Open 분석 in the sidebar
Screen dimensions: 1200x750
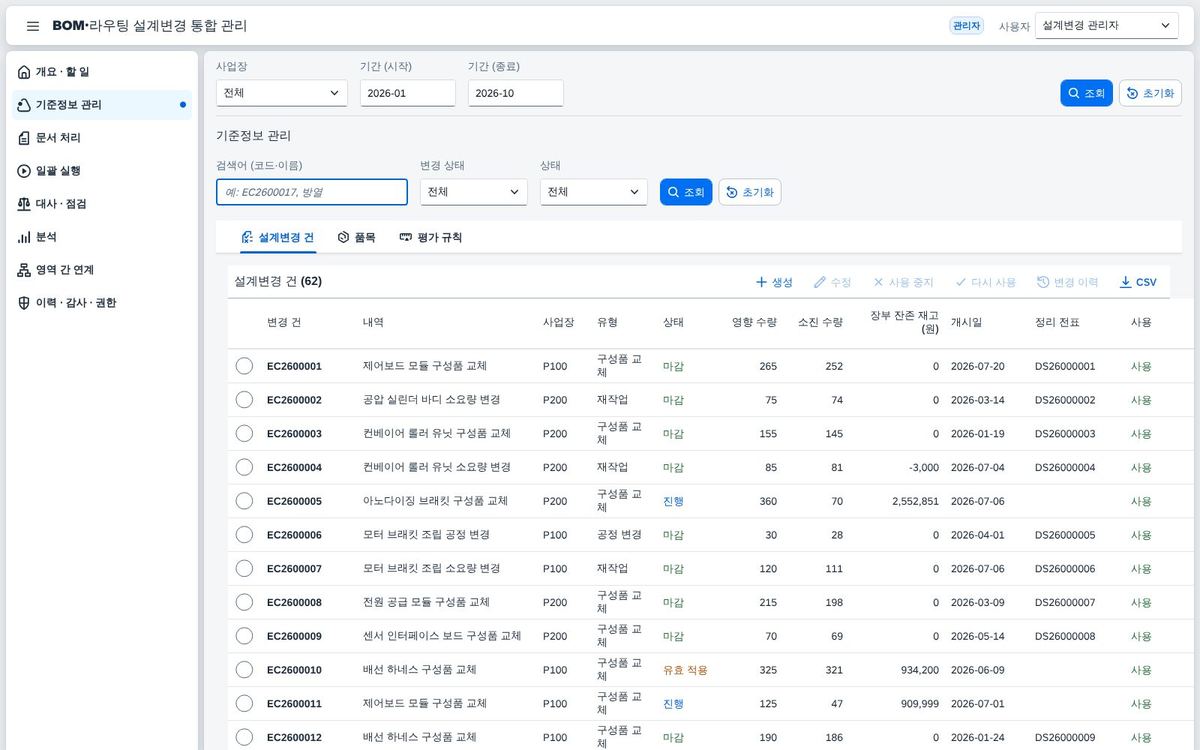point(102,237)
